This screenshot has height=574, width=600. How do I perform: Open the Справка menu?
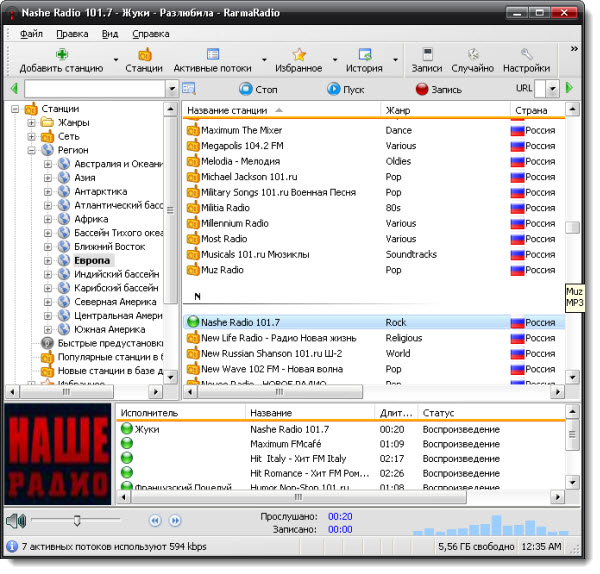tap(150, 33)
